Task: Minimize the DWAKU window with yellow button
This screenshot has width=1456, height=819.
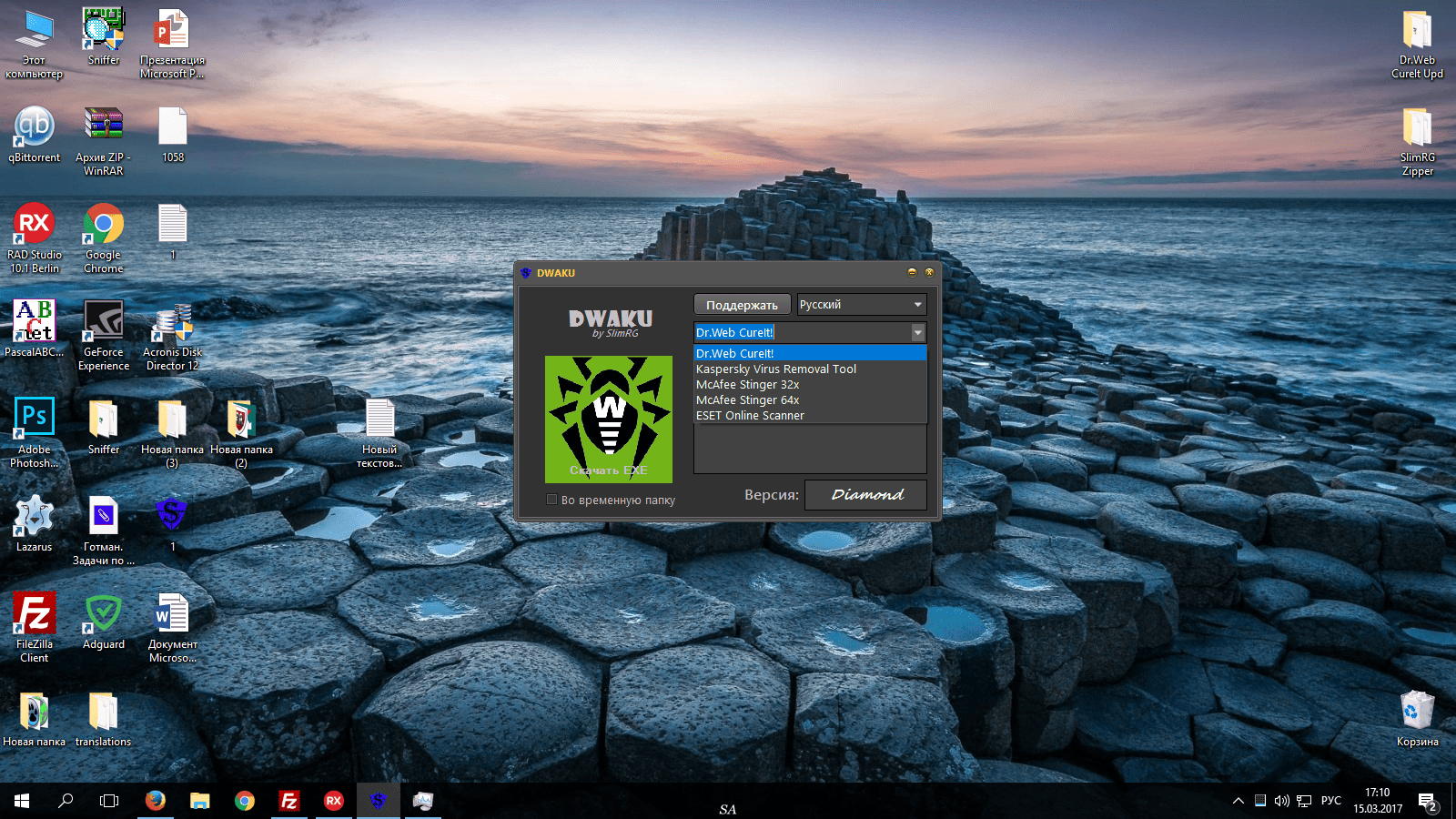Action: point(912,272)
